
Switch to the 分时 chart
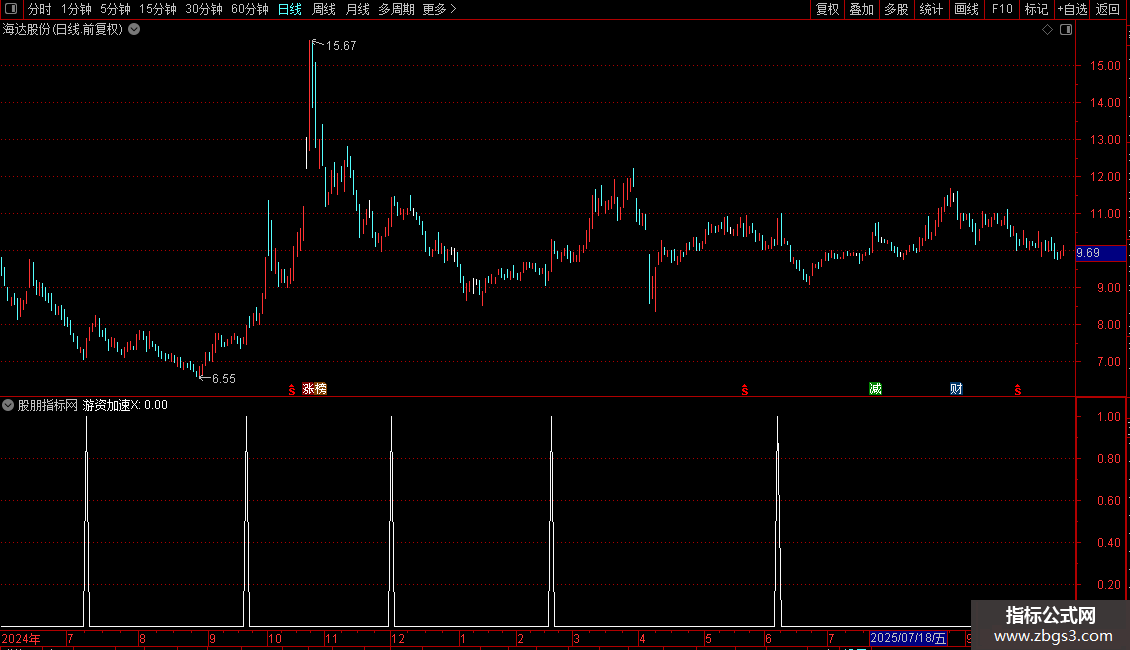pos(40,9)
